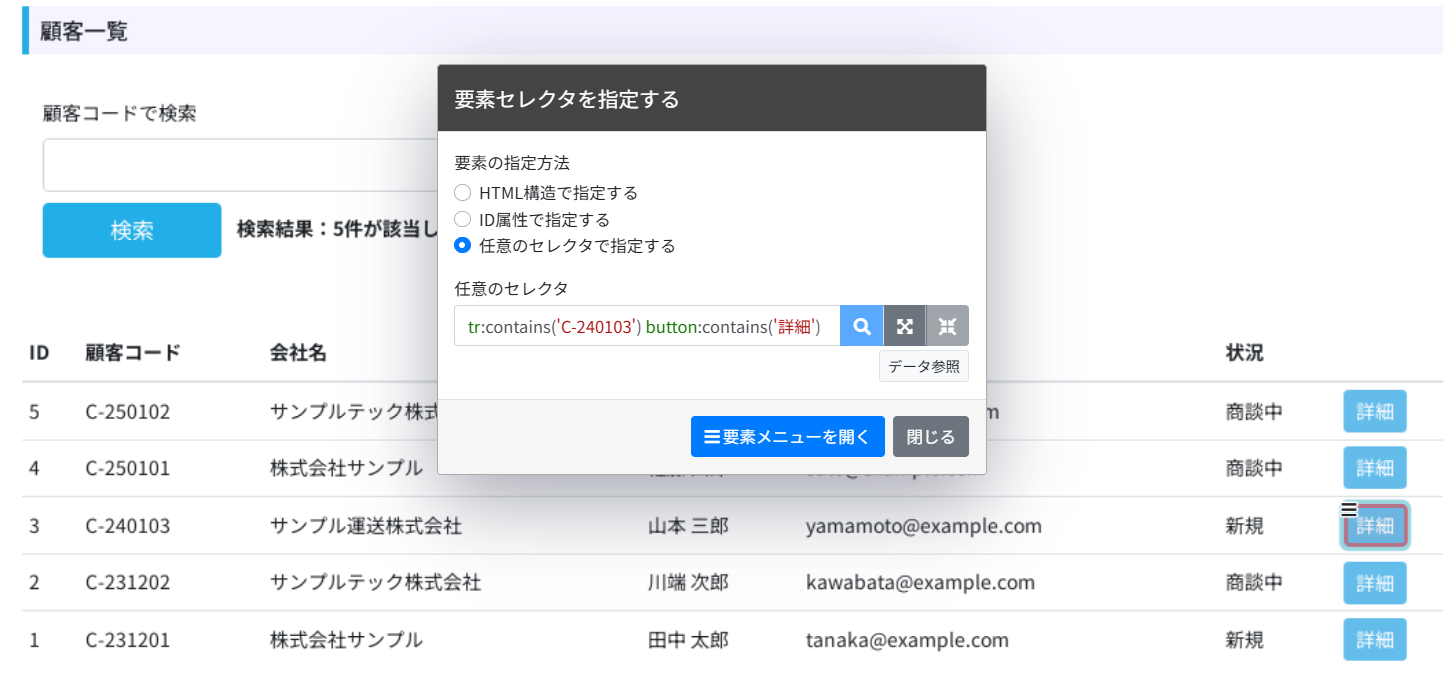Click the '顧客コード' column header

[133, 353]
